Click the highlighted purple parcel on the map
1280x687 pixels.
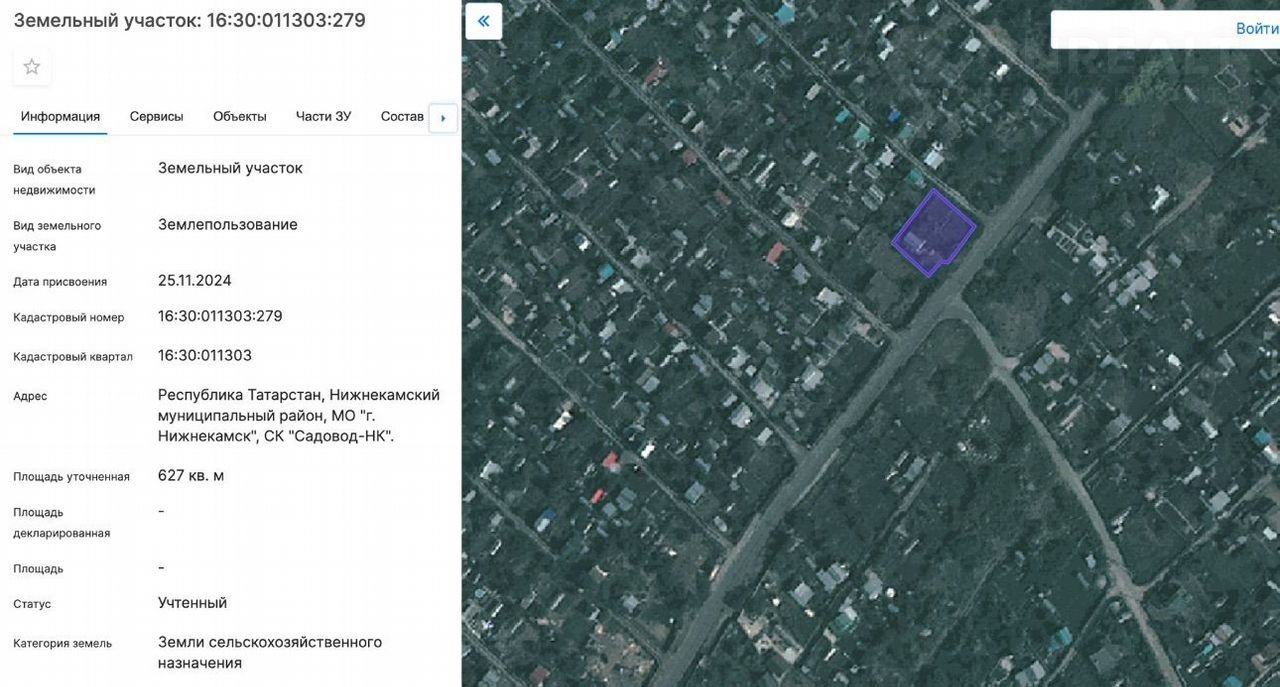[x=932, y=233]
